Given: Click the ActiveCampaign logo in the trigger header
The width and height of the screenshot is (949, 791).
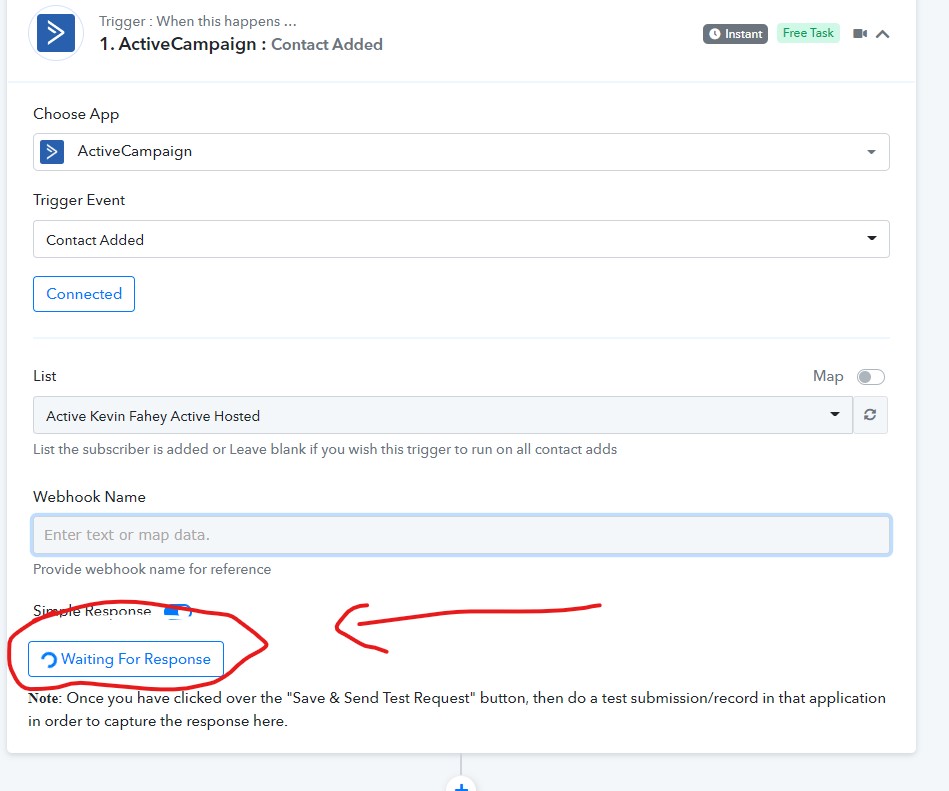Looking at the screenshot, I should click(x=56, y=33).
